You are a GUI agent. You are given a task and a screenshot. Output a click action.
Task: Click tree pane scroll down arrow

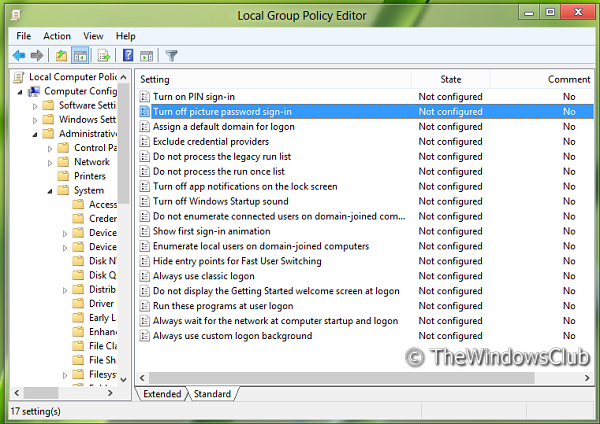[x=123, y=380]
